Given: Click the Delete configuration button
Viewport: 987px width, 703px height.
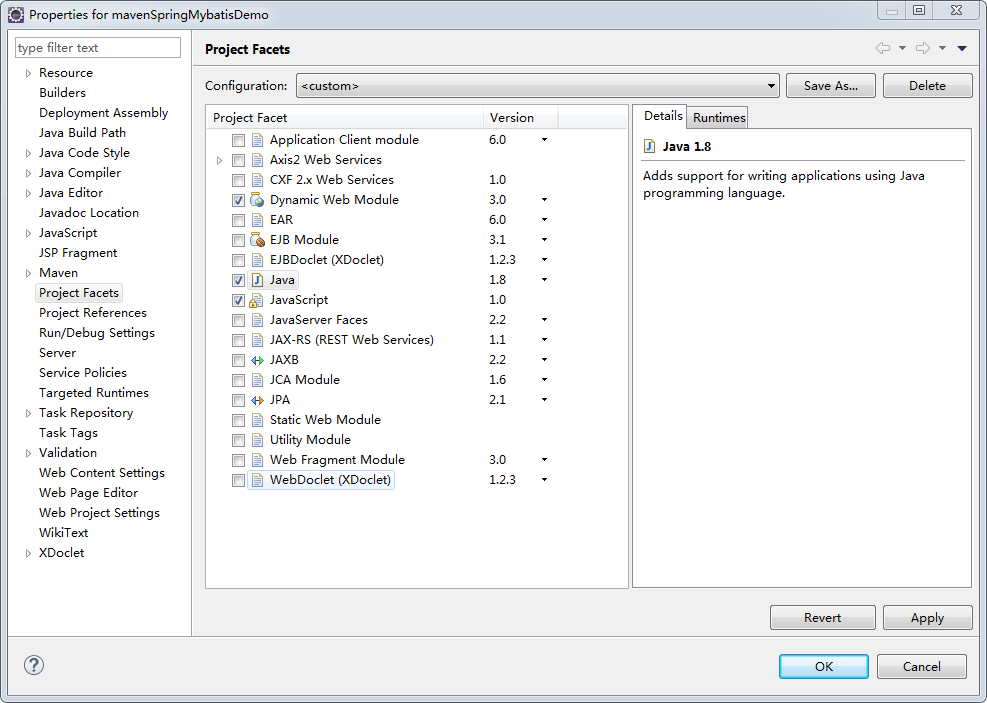Looking at the screenshot, I should pyautogui.click(x=927, y=86).
